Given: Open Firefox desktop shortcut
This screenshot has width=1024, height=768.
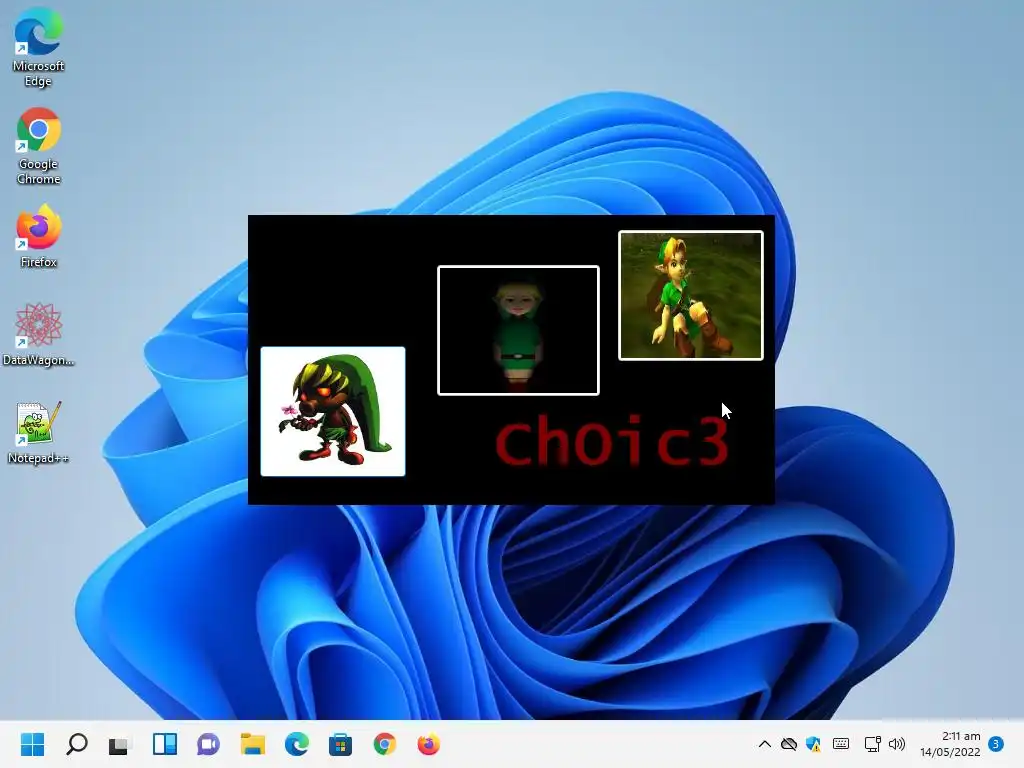Looking at the screenshot, I should [38, 236].
